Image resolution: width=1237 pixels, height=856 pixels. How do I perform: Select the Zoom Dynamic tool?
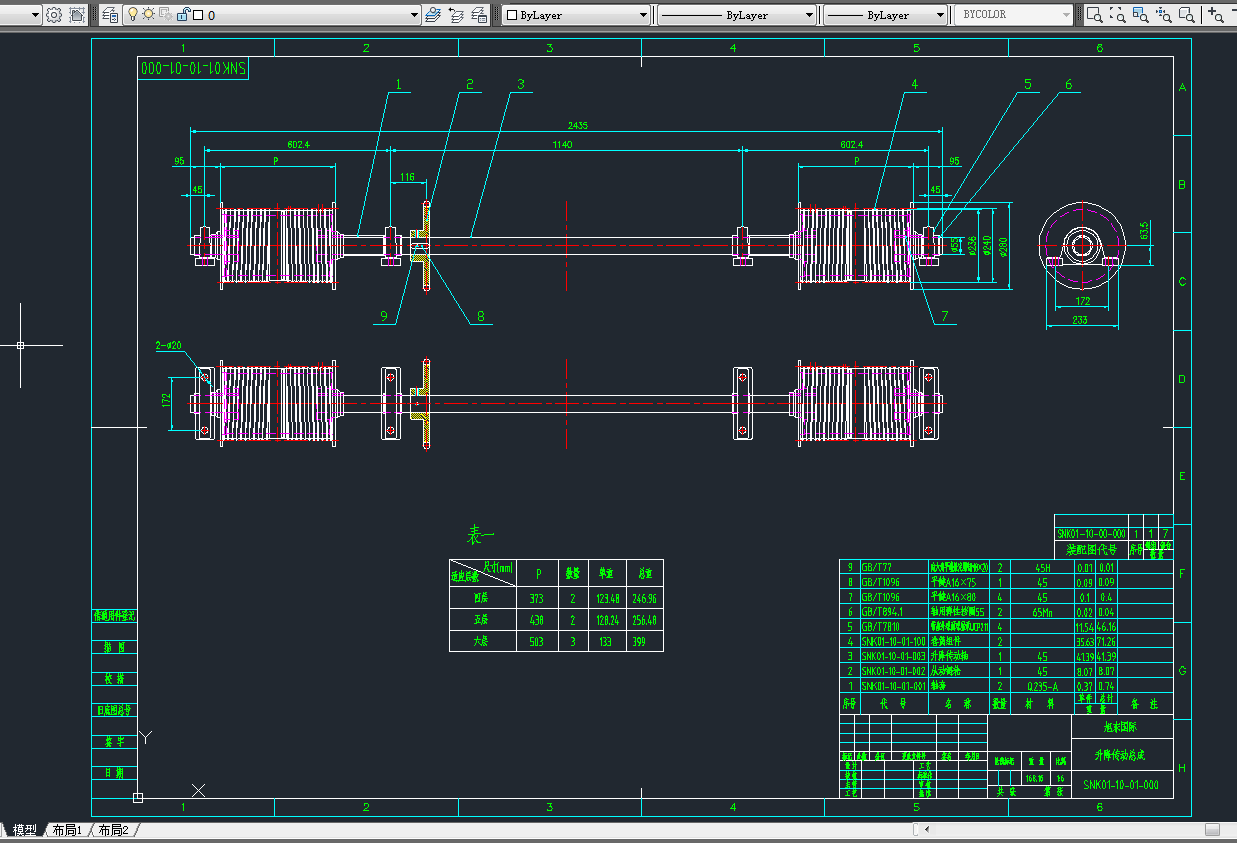coord(1118,15)
